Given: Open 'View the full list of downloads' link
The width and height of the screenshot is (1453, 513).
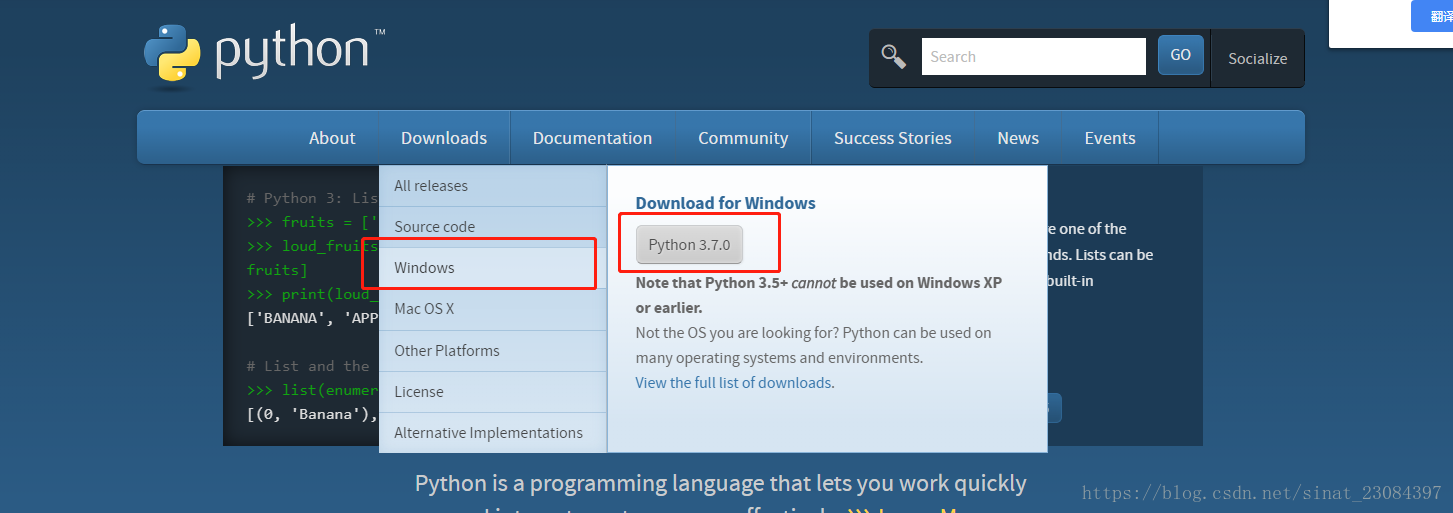Looking at the screenshot, I should point(733,383).
